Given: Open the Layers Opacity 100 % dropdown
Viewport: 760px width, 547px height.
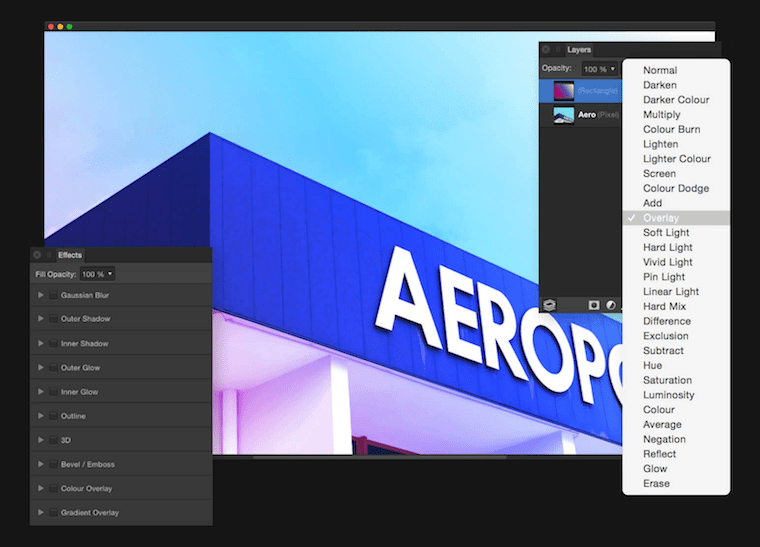Looking at the screenshot, I should (600, 69).
